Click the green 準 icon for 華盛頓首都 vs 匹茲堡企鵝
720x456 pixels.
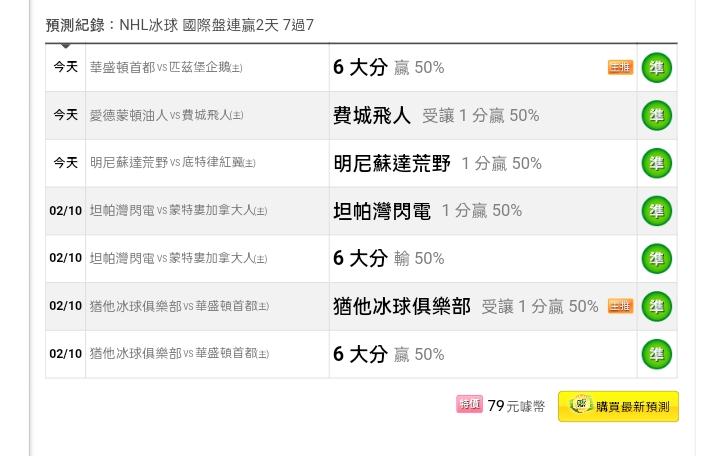(x=656, y=68)
